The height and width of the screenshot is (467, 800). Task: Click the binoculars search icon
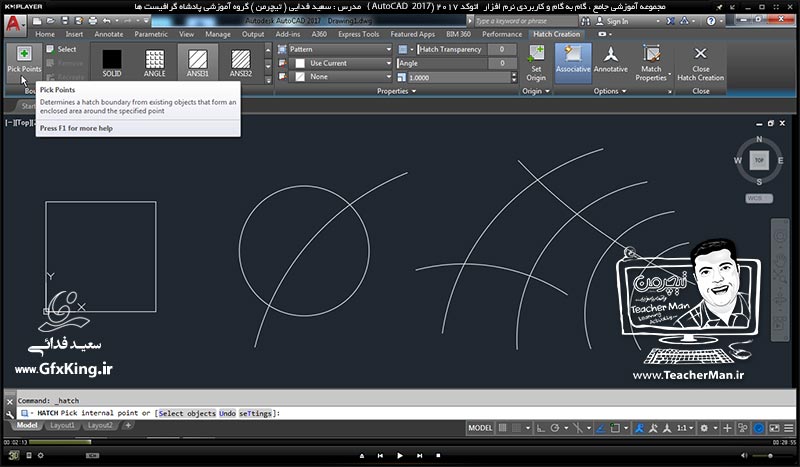point(585,21)
